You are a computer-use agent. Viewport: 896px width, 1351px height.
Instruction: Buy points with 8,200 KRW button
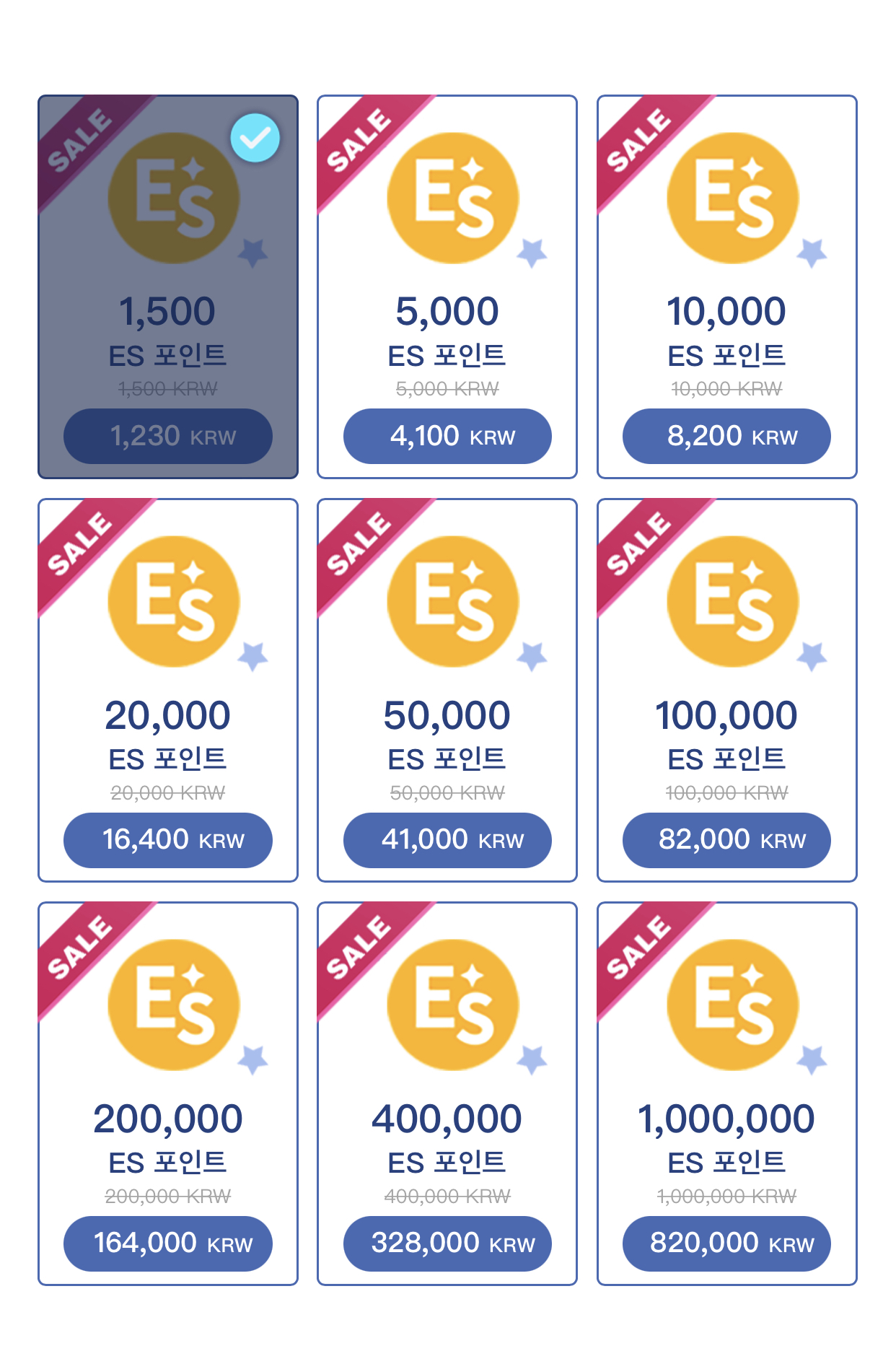click(726, 436)
